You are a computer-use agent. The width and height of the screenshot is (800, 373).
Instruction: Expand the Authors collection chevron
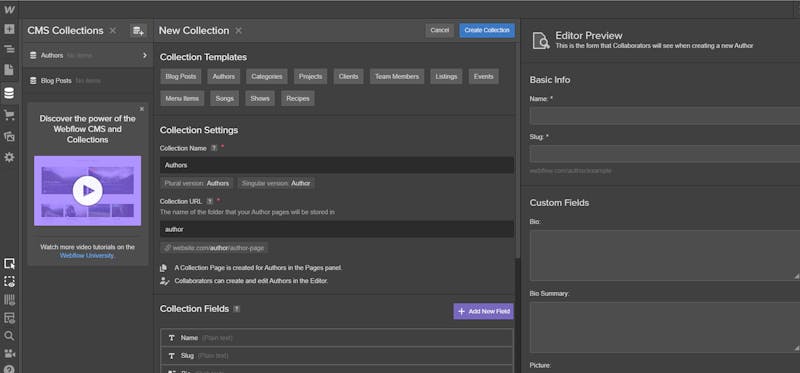tap(145, 55)
